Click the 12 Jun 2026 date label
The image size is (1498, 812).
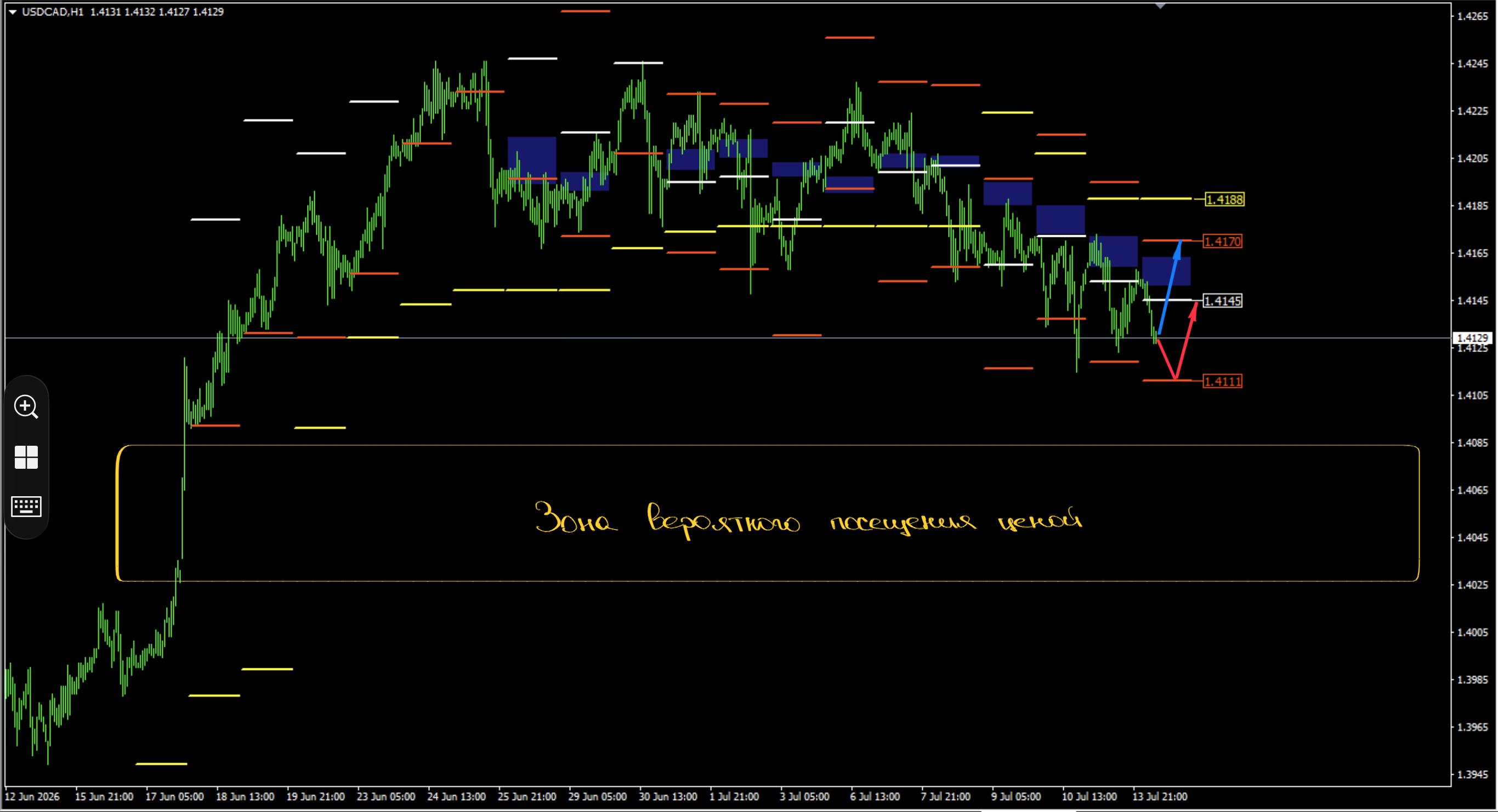[x=32, y=796]
